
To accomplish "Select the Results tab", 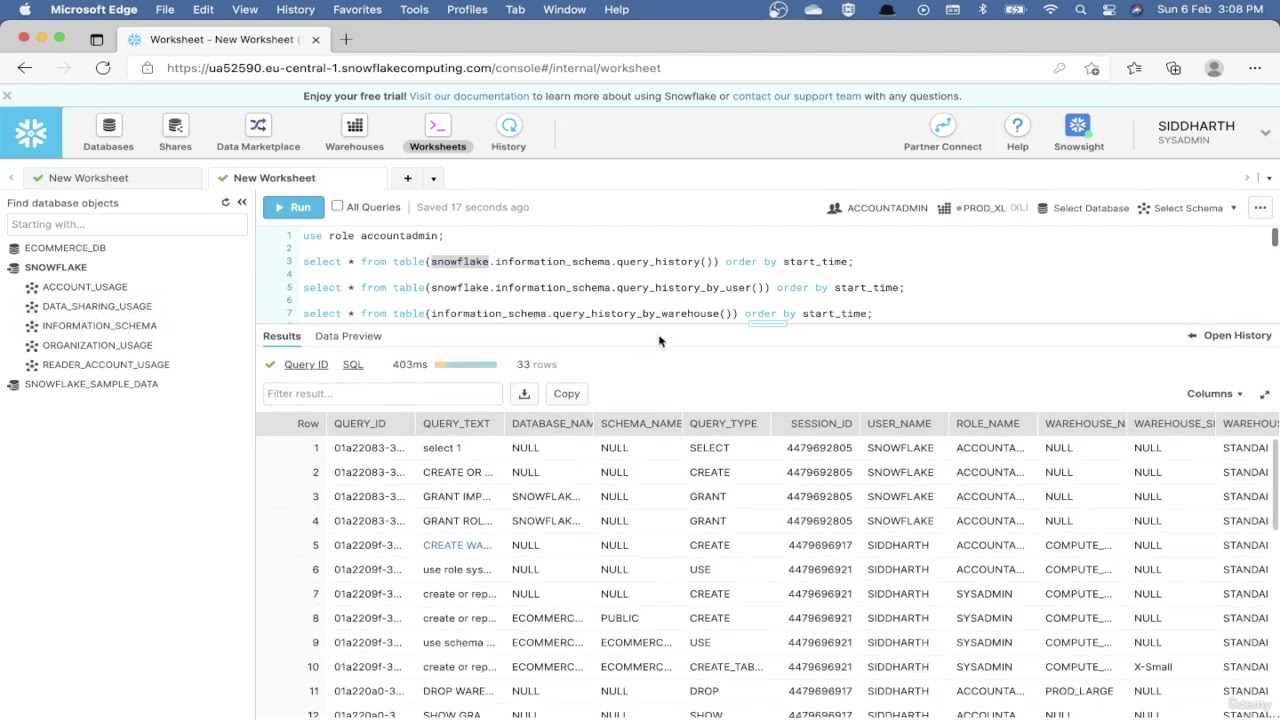I will 282,336.
